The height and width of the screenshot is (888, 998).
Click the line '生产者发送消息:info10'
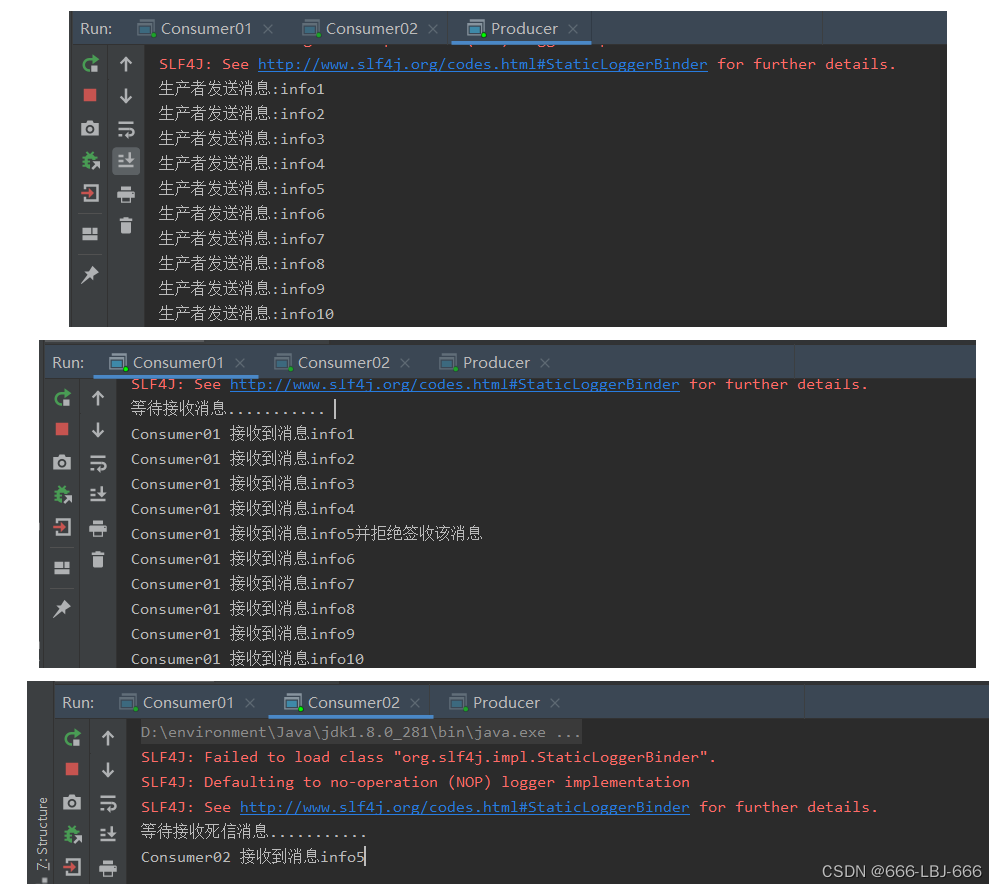246,314
